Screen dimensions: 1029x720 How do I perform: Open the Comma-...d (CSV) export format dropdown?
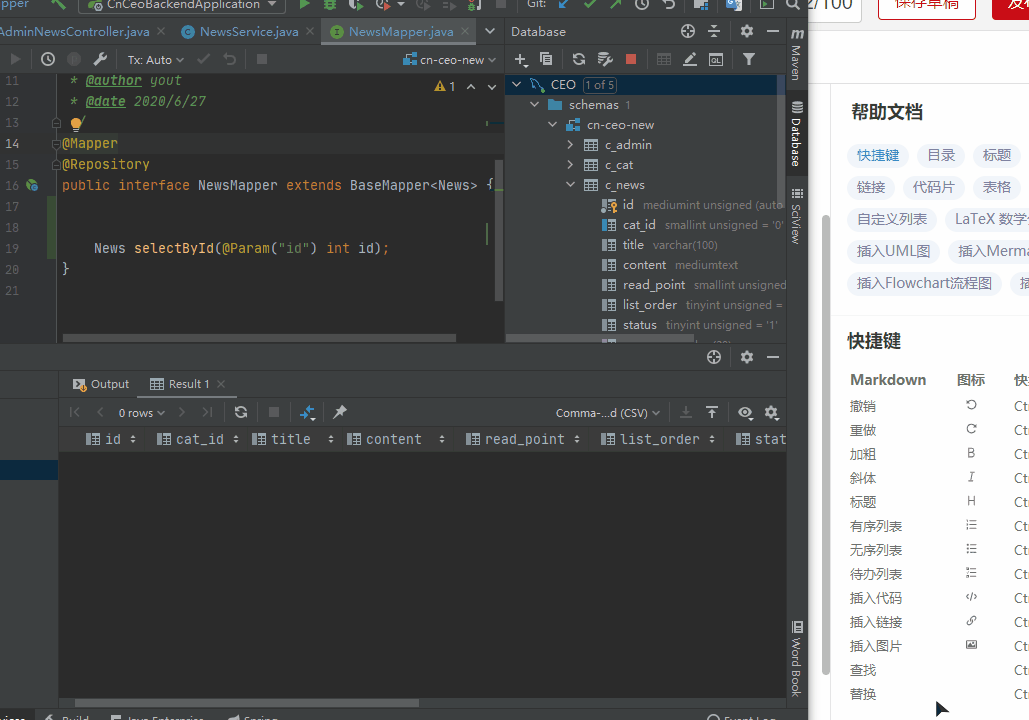(x=608, y=413)
